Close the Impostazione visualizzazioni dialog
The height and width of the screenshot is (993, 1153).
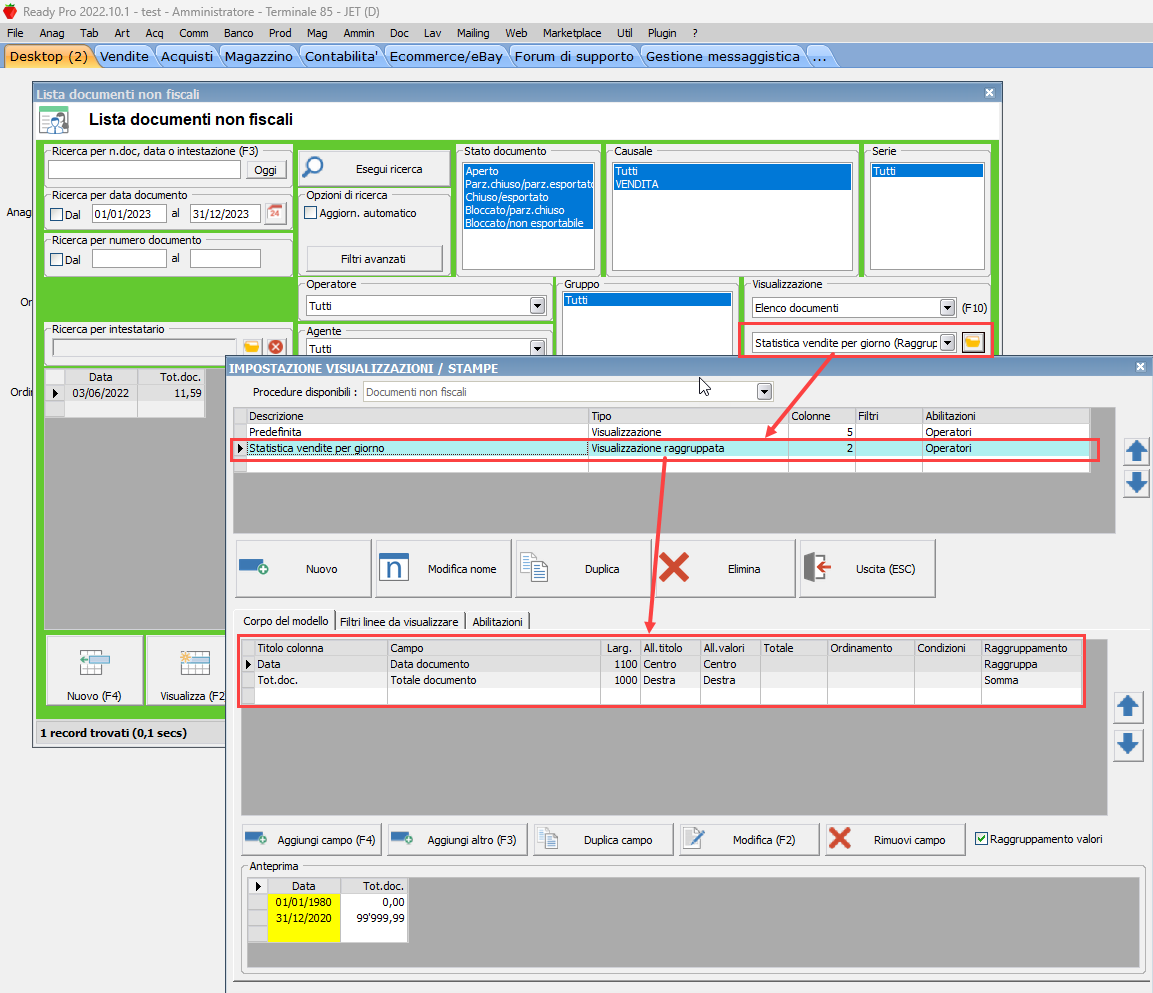point(1140,366)
